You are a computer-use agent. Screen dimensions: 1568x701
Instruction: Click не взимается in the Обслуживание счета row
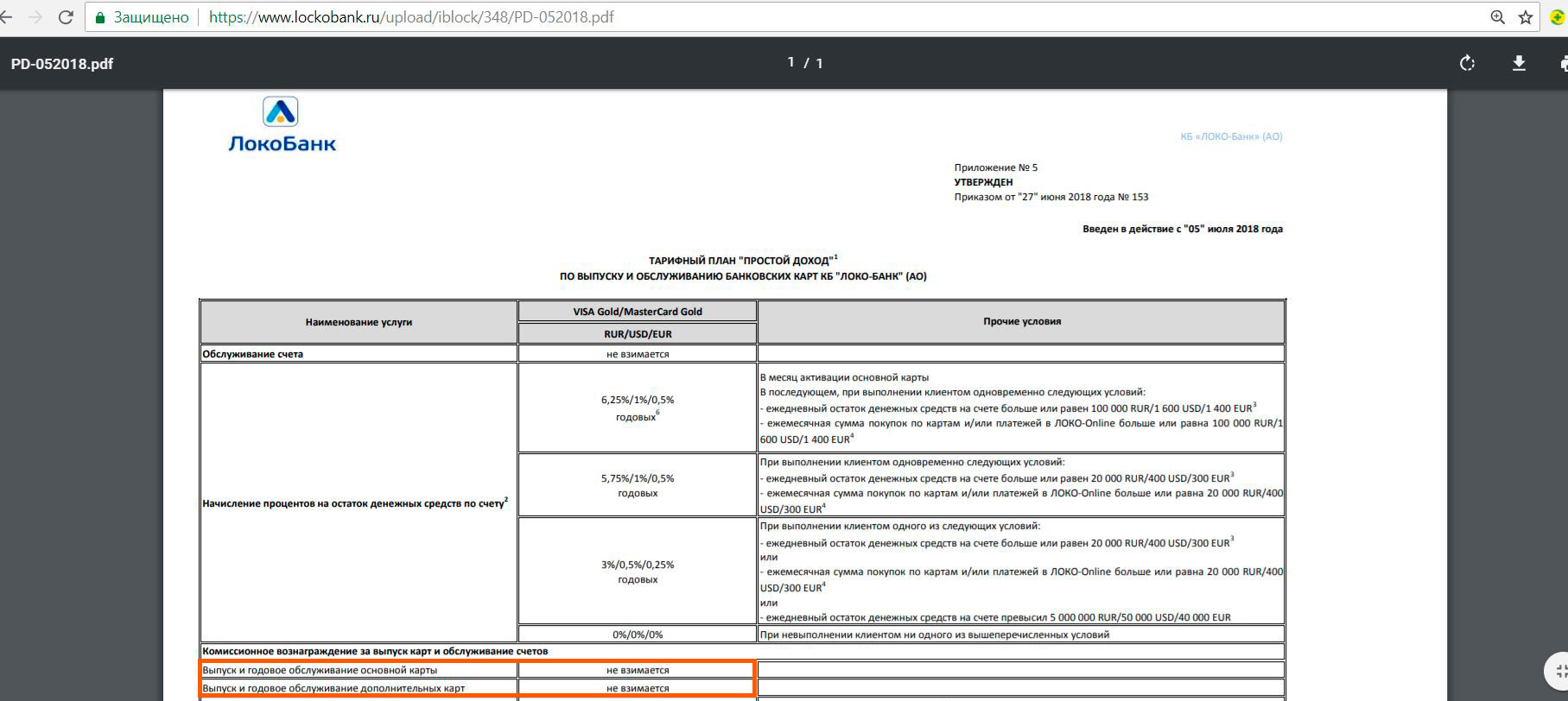click(638, 354)
